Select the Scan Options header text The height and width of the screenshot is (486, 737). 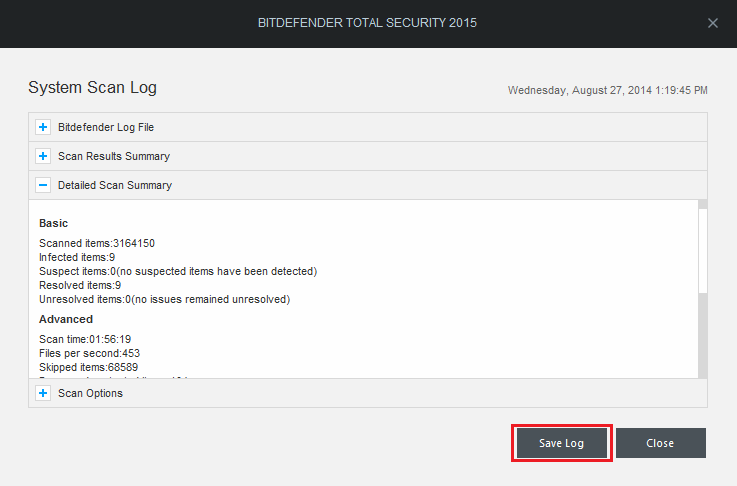click(x=90, y=393)
